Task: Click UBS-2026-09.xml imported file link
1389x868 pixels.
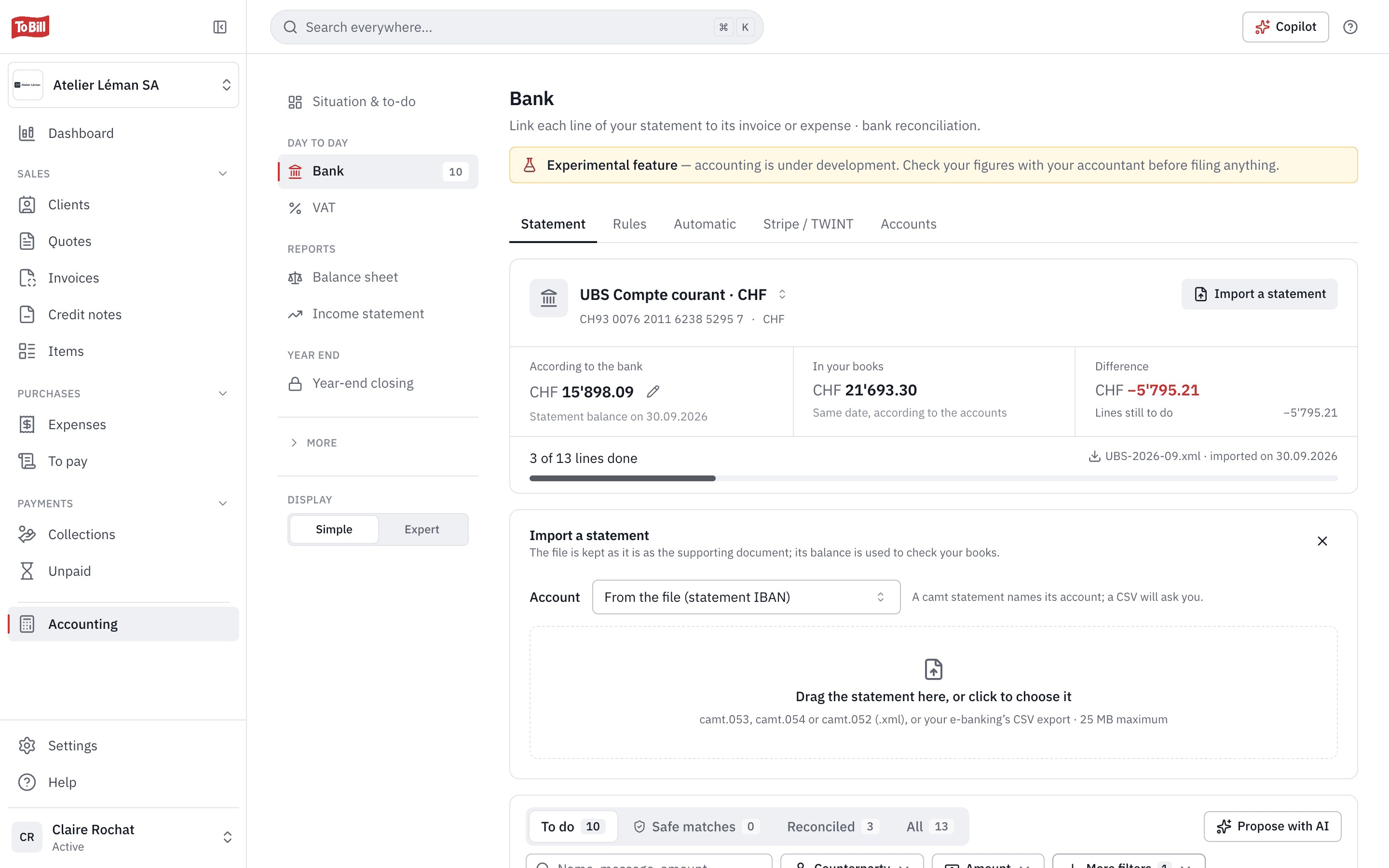Action: pos(1213,456)
